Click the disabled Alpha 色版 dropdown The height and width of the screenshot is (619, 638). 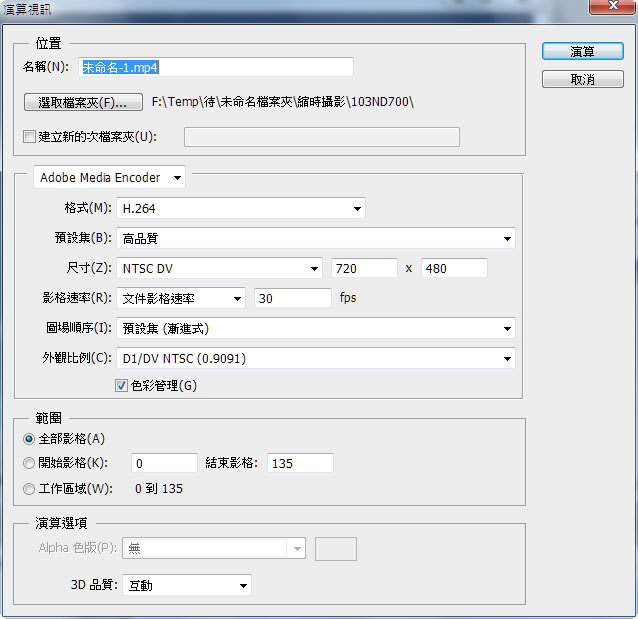214,549
